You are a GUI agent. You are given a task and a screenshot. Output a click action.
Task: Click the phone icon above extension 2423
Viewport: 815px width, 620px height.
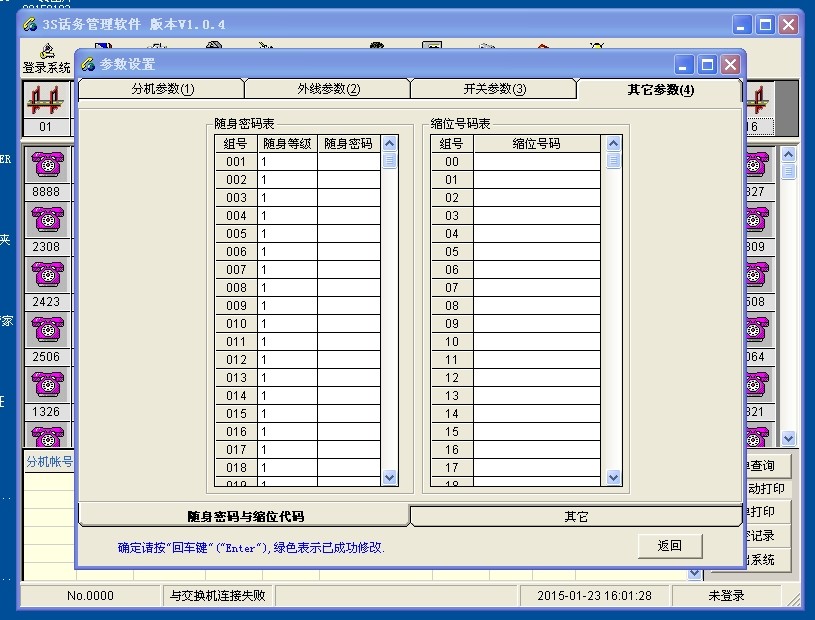tap(47, 275)
